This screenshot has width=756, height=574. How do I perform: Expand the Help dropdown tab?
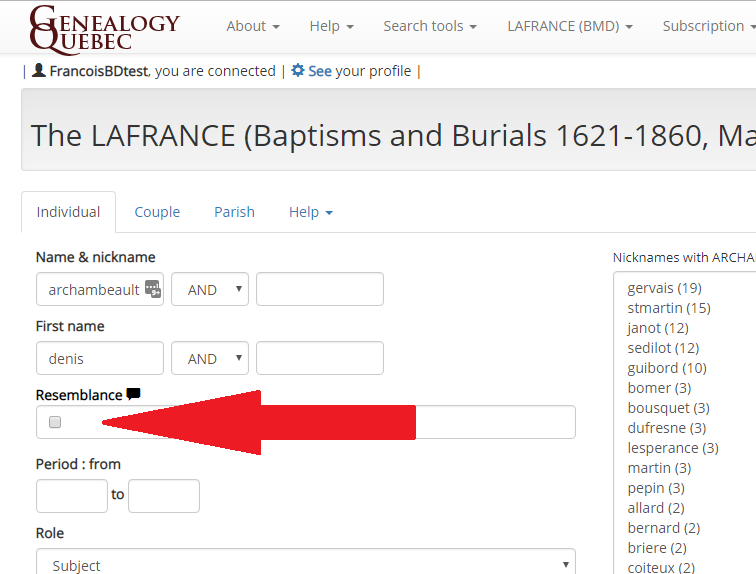point(311,212)
